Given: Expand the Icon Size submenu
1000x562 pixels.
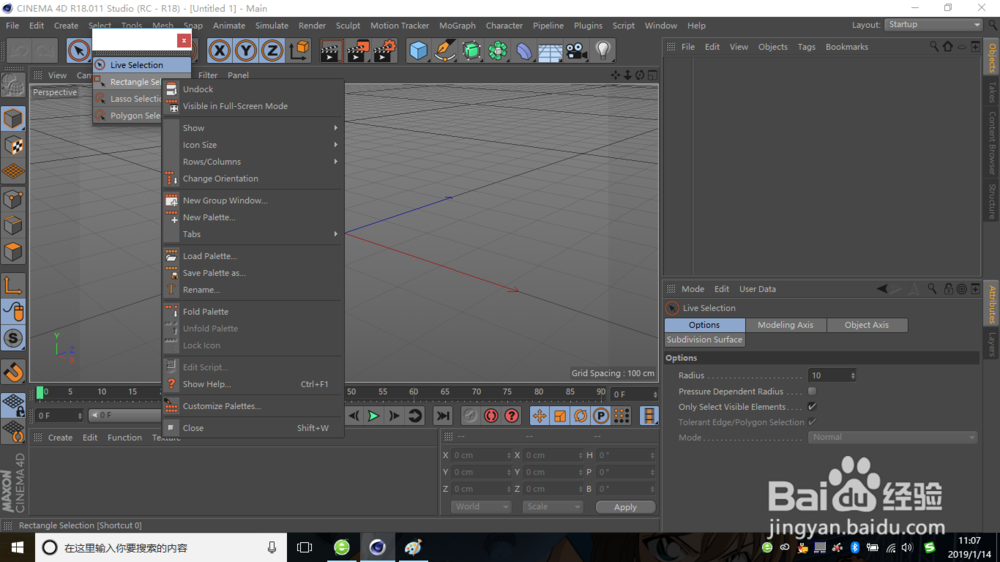Looking at the screenshot, I should [x=254, y=145].
